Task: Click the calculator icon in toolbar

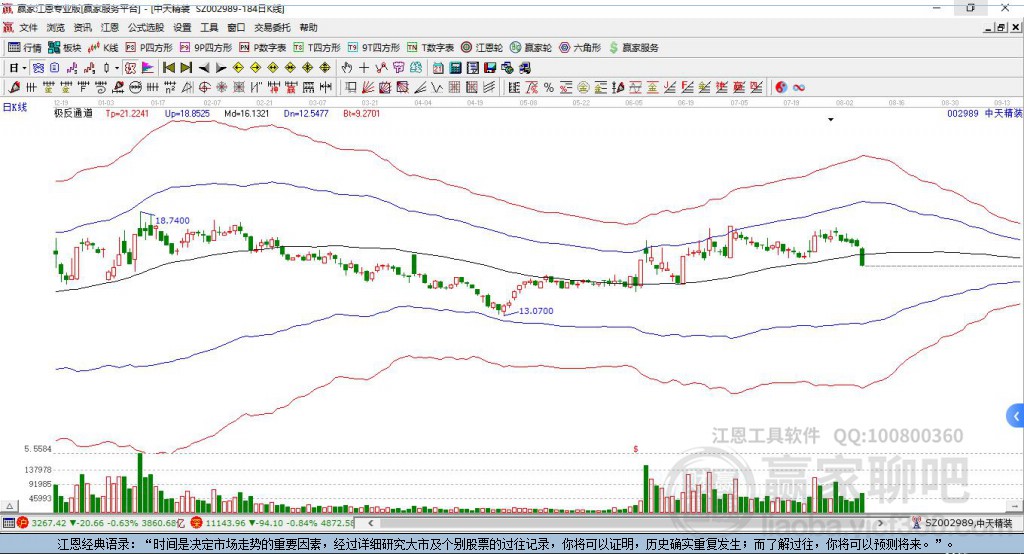Action: [455, 68]
